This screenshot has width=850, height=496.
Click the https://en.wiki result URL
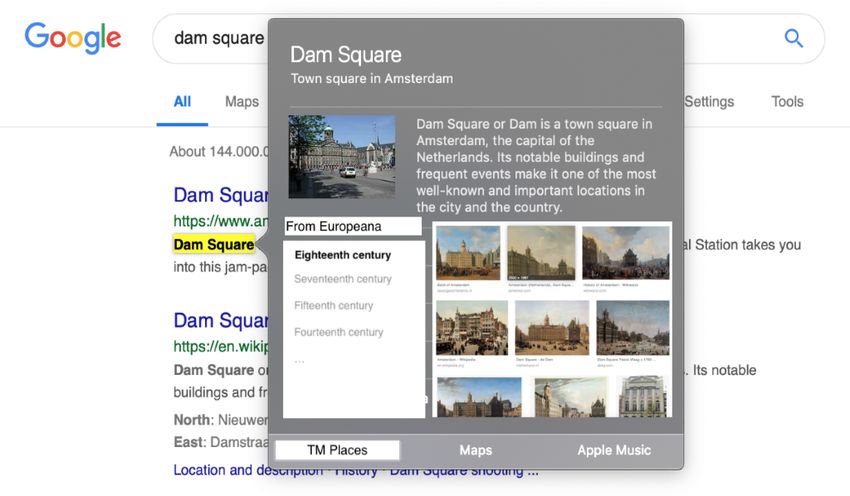coord(221,346)
